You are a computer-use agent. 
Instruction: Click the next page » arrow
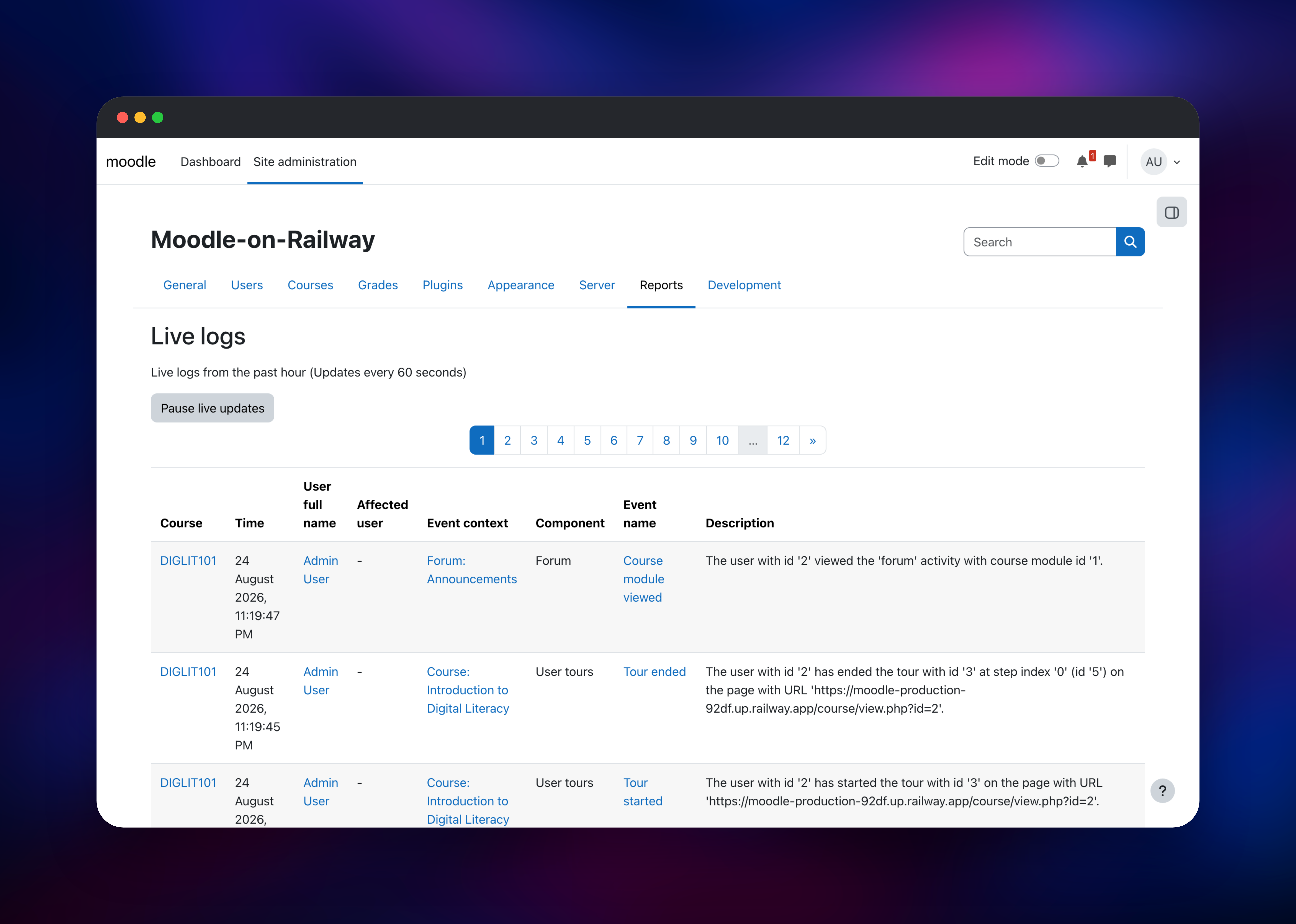(813, 440)
